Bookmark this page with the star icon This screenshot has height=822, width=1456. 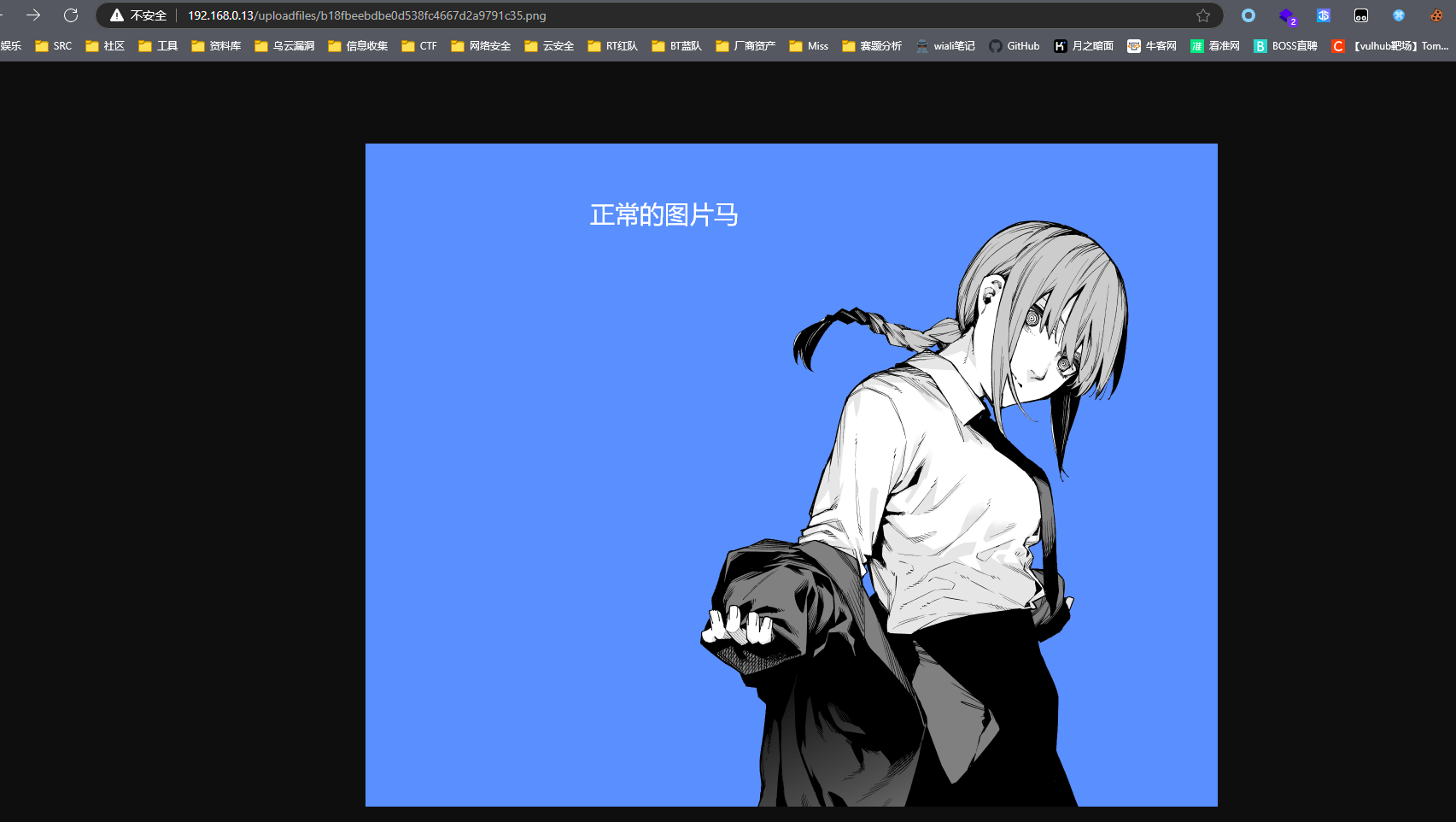point(1202,15)
